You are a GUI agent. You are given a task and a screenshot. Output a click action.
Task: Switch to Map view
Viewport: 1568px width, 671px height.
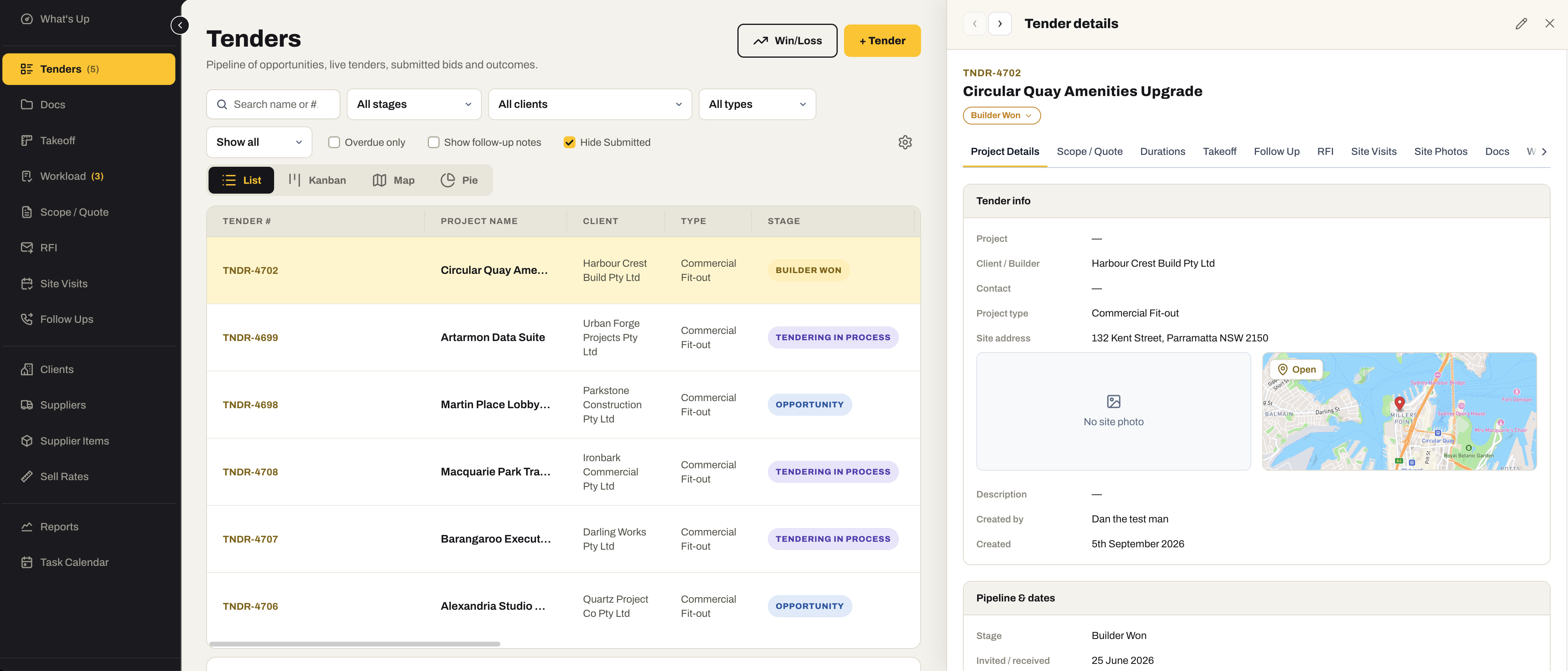click(394, 180)
